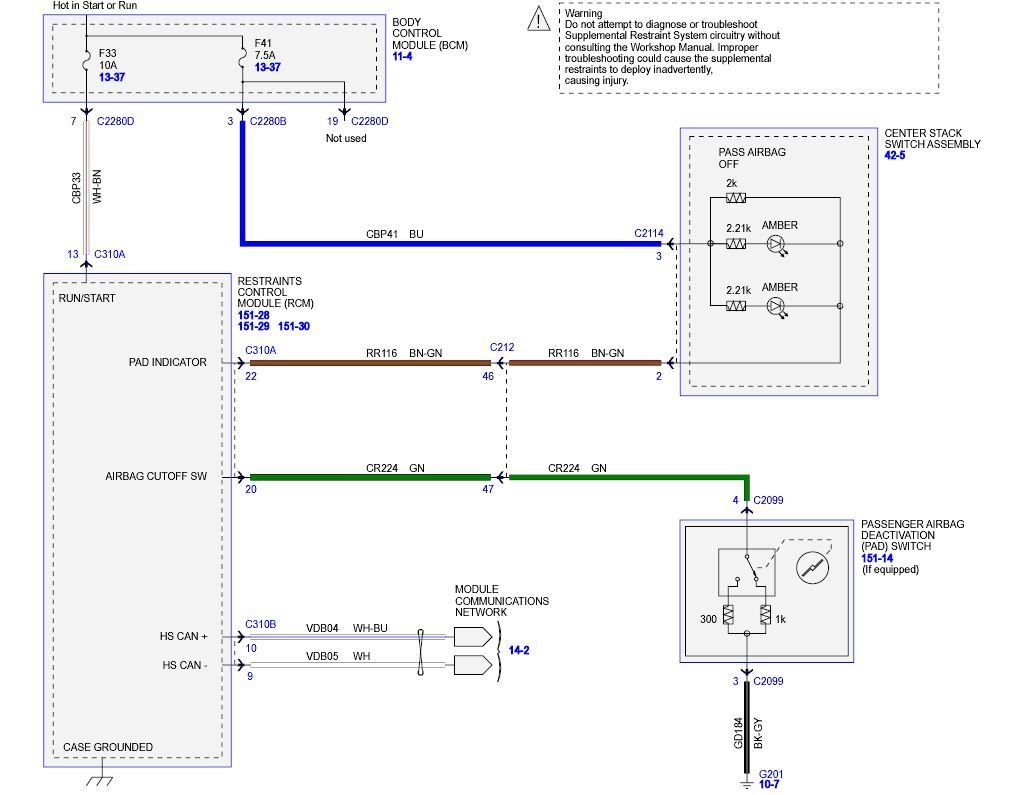Click the 2k resistor symbol
The width and height of the screenshot is (1030, 795).
pyautogui.click(x=736, y=198)
